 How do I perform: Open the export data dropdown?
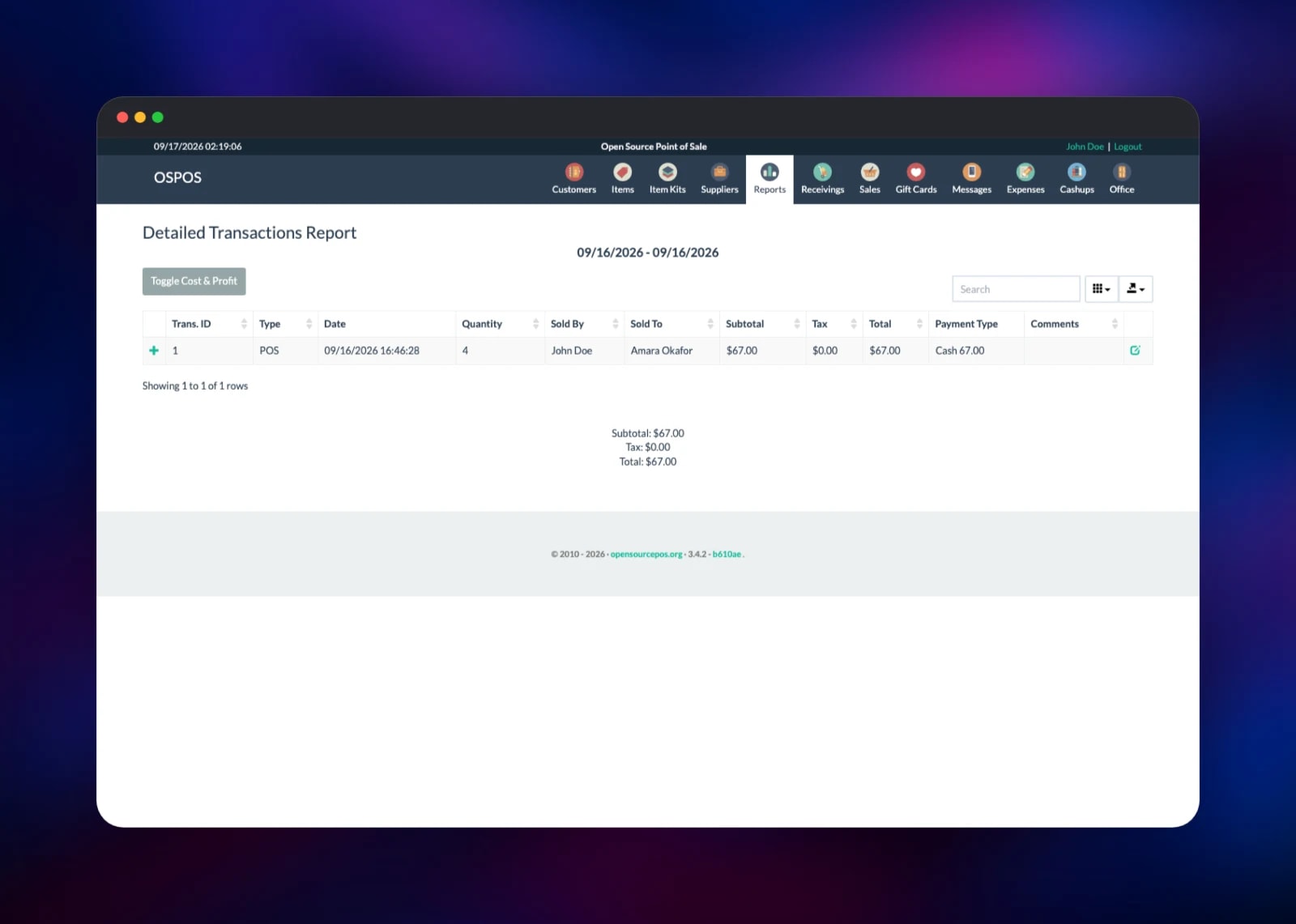pos(1136,289)
